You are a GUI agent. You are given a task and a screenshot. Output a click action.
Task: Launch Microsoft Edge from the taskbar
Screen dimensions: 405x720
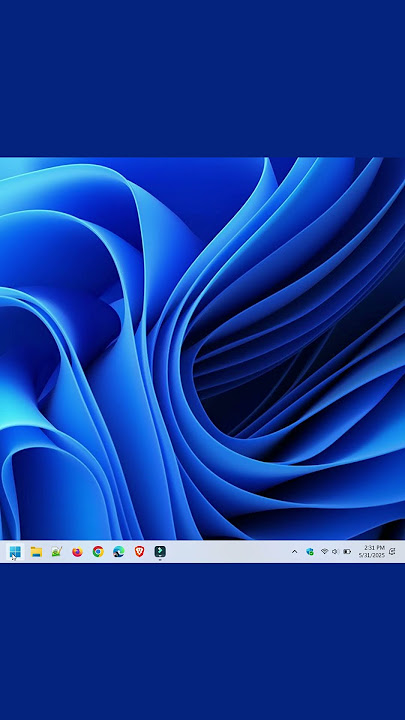coord(118,551)
